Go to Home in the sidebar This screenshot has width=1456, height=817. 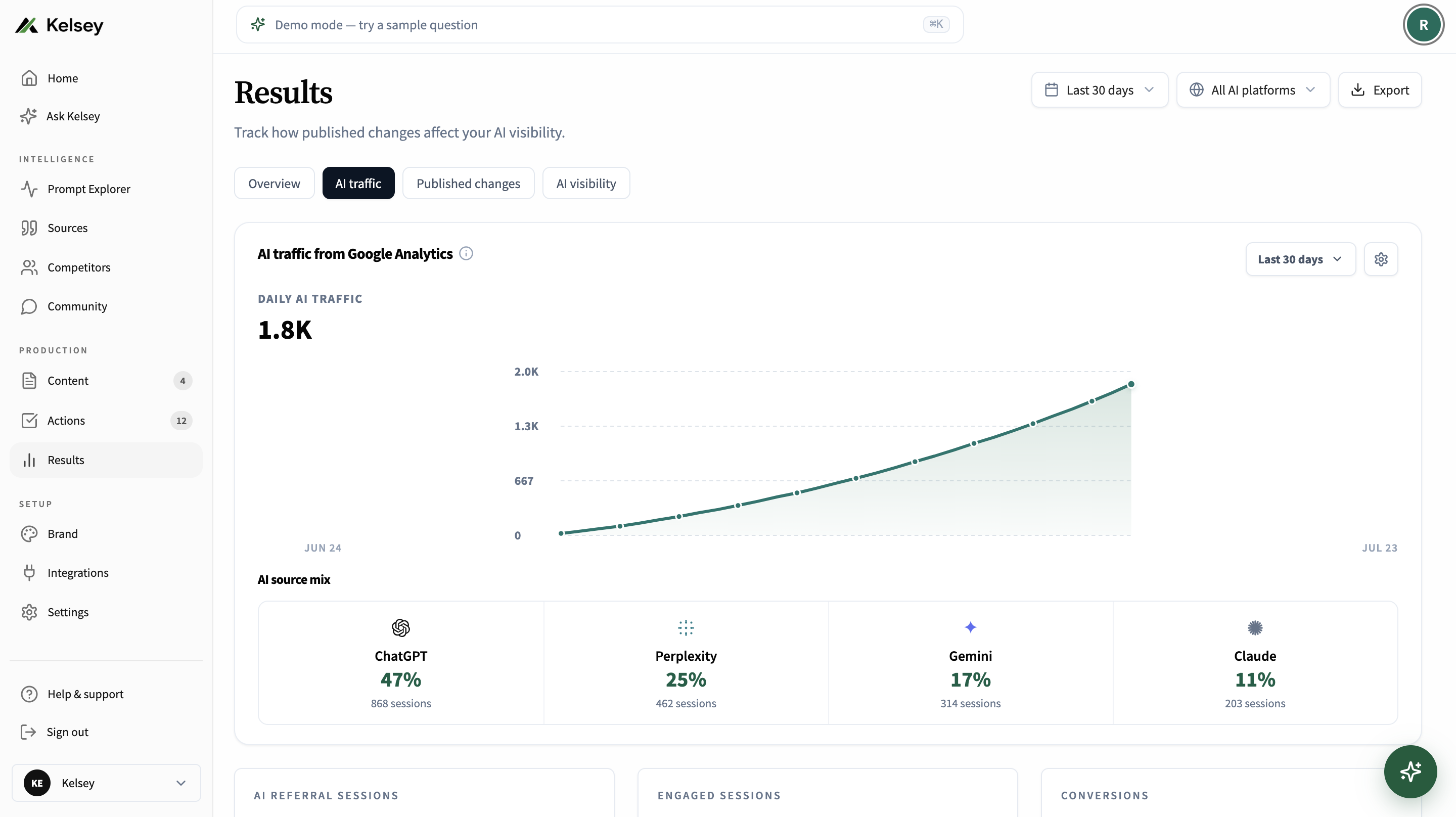coord(106,78)
